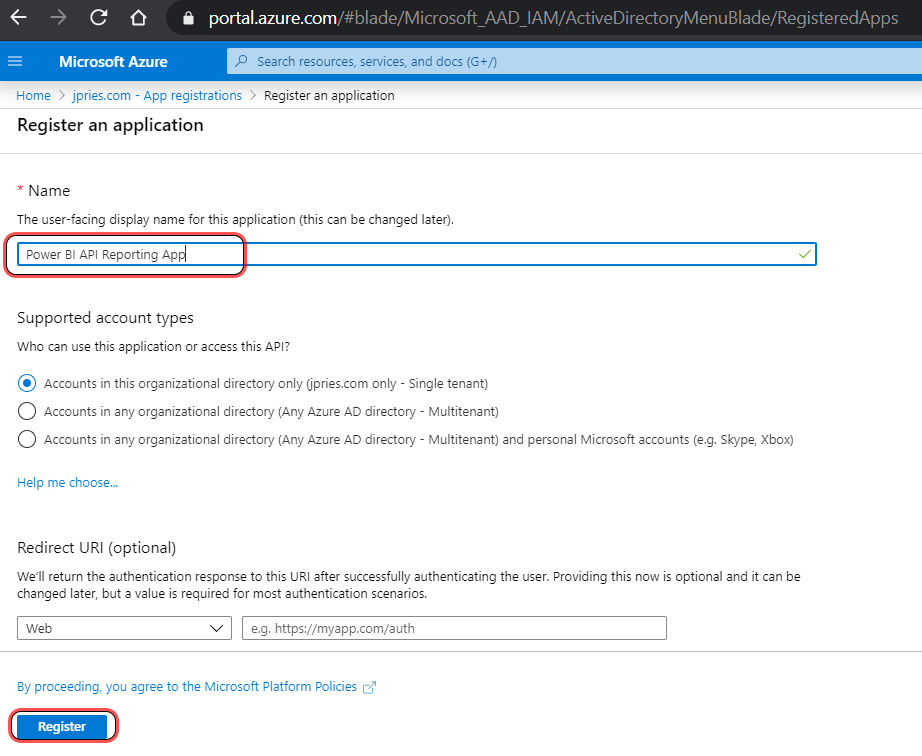Reload the page with the refresh icon
Image resolution: width=922 pixels, height=756 pixels.
(98, 18)
